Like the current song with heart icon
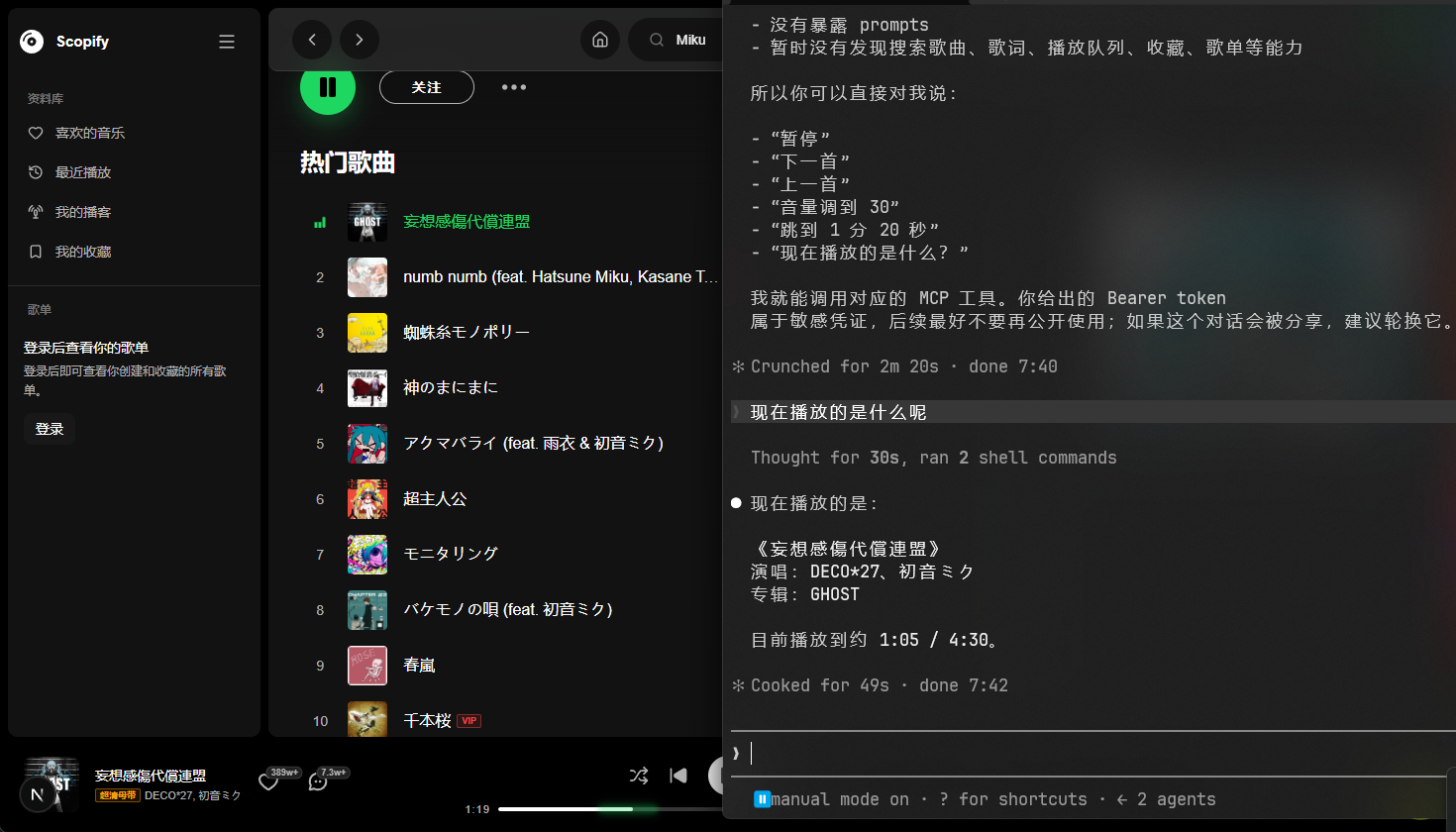Screen dimensions: 1456x832 click(268, 781)
